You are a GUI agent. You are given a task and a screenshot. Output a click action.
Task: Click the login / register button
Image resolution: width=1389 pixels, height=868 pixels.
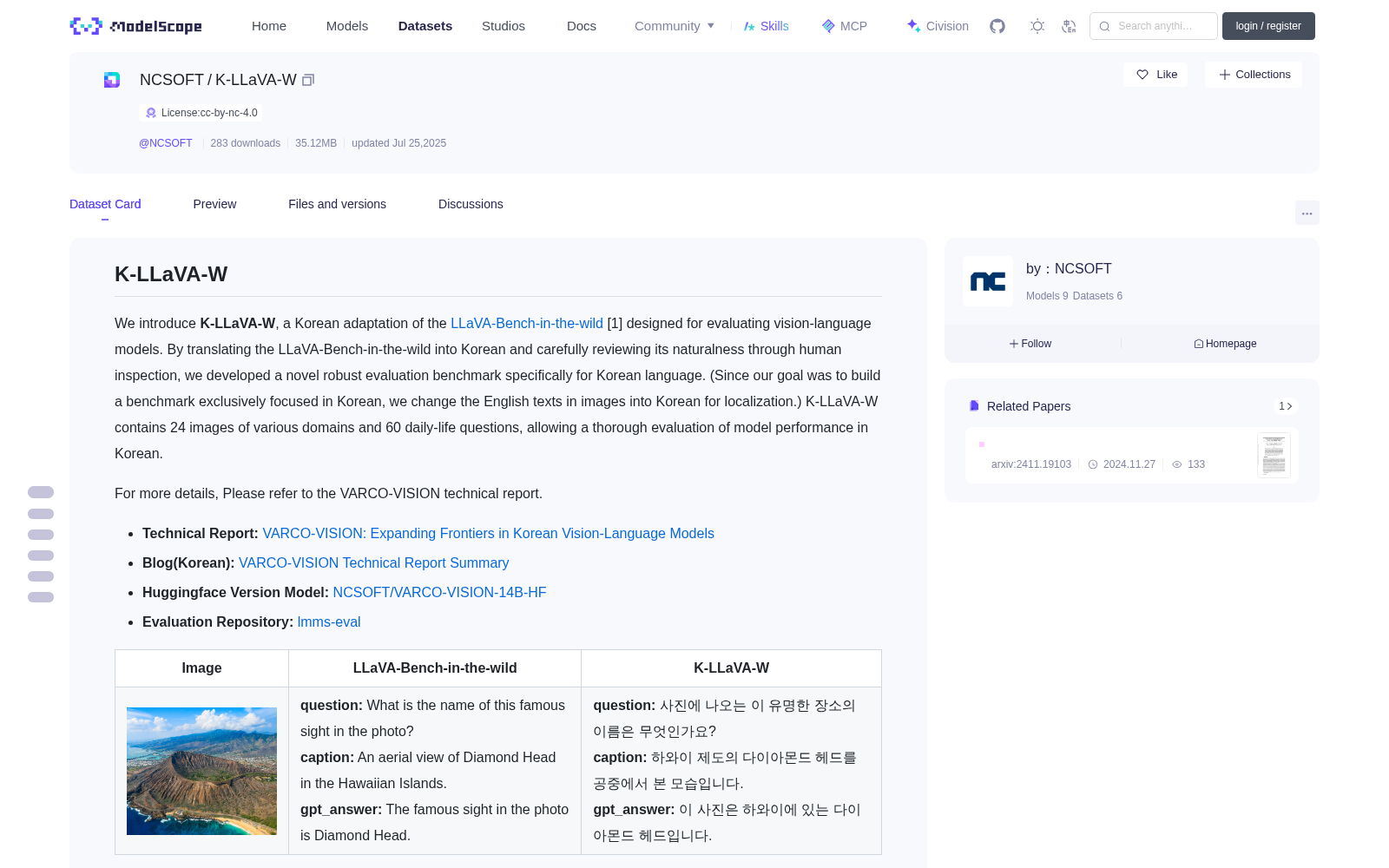1268,26
